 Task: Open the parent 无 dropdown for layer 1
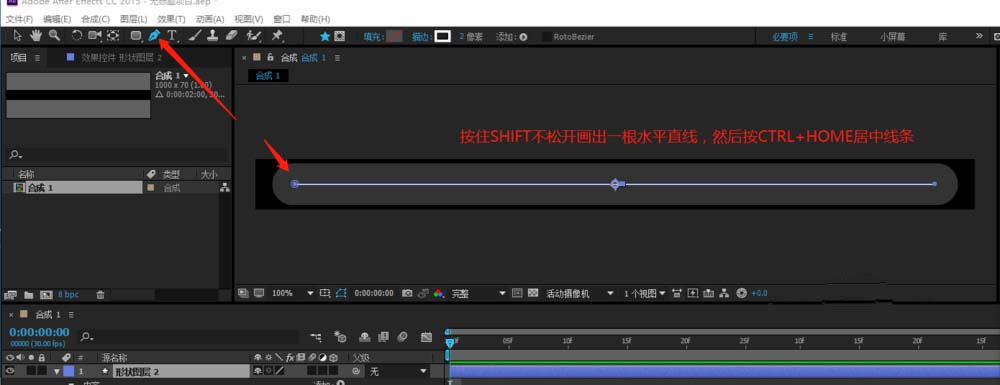398,371
